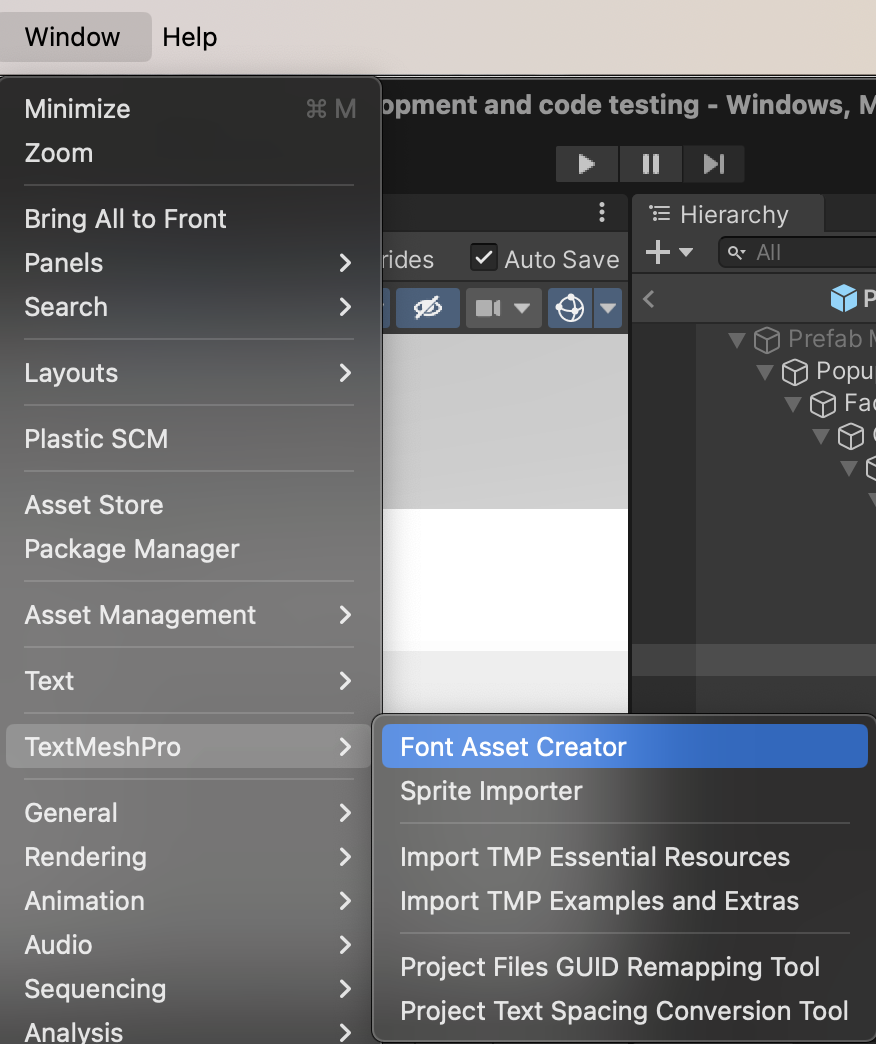Click the Hierarchy back arrow chevron
Screen dimensions: 876x1044
tap(649, 299)
